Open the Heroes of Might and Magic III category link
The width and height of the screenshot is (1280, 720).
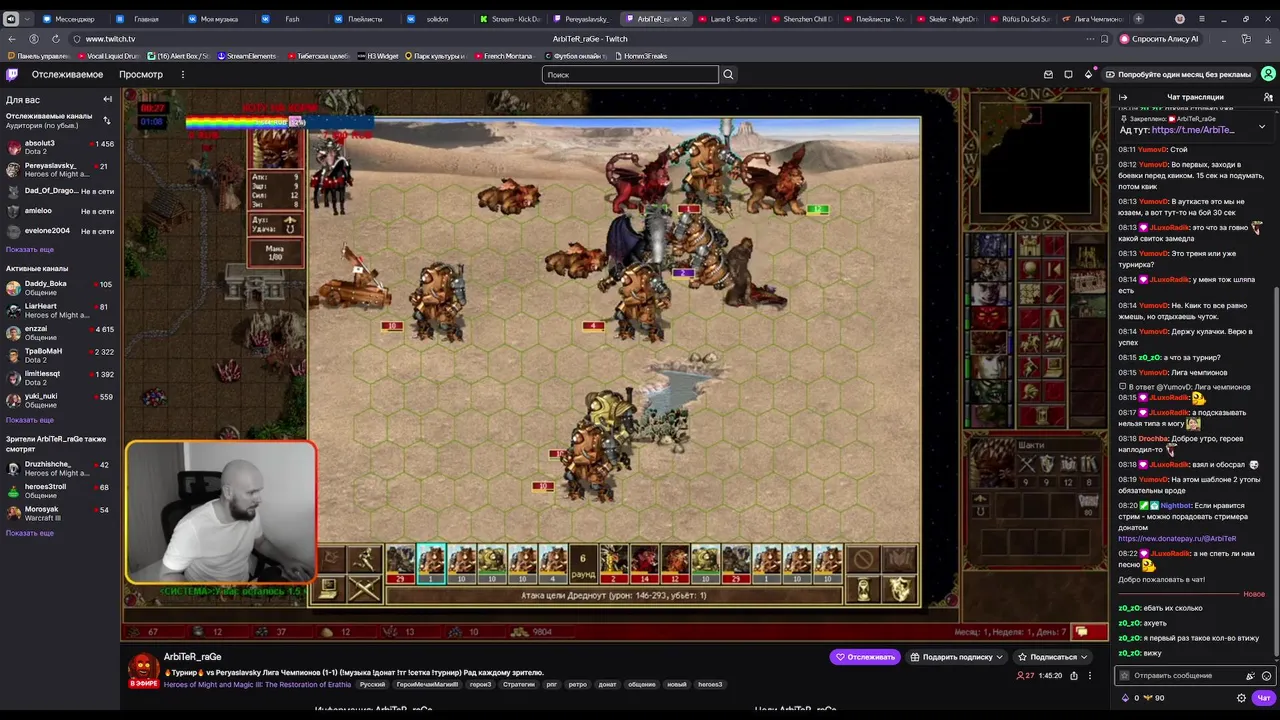coord(257,685)
